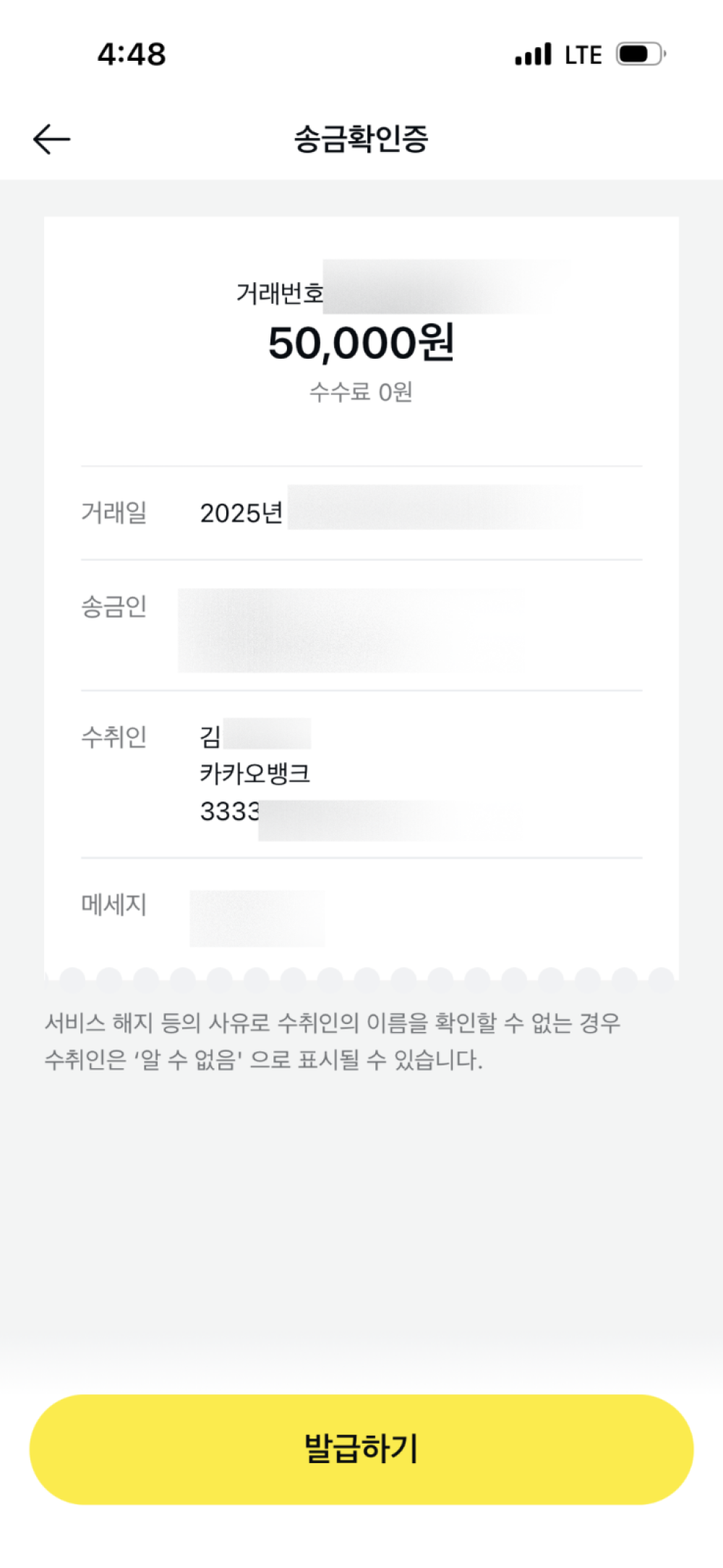
Task: Tap the 4:48 clock in status bar
Action: [x=132, y=54]
